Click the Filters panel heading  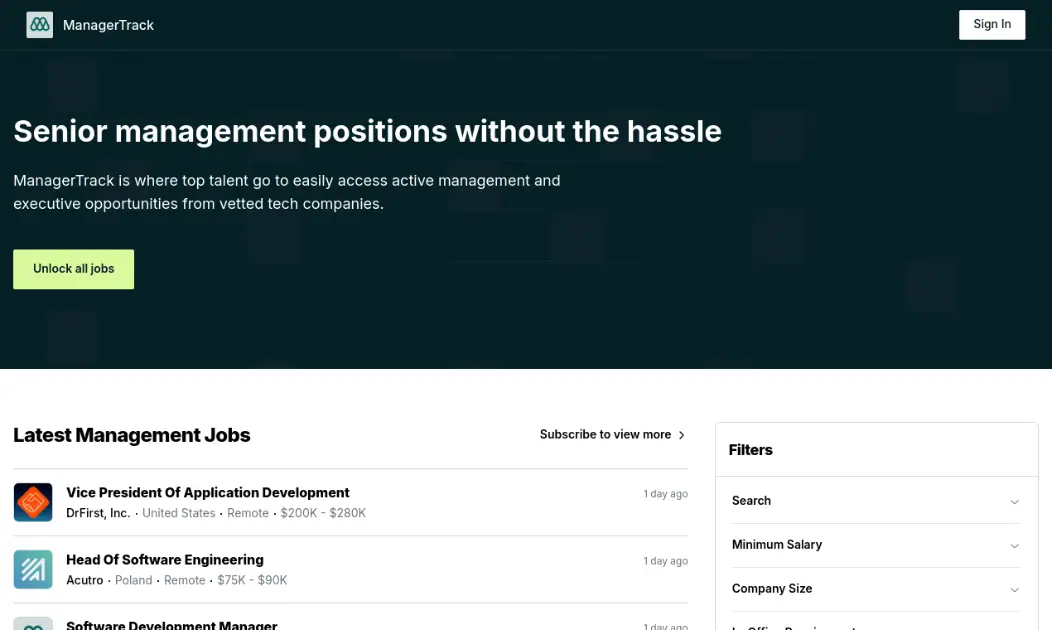(750, 449)
